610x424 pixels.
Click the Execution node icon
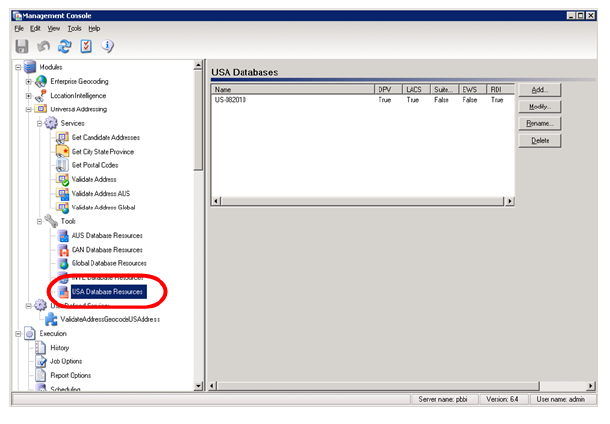(30, 333)
